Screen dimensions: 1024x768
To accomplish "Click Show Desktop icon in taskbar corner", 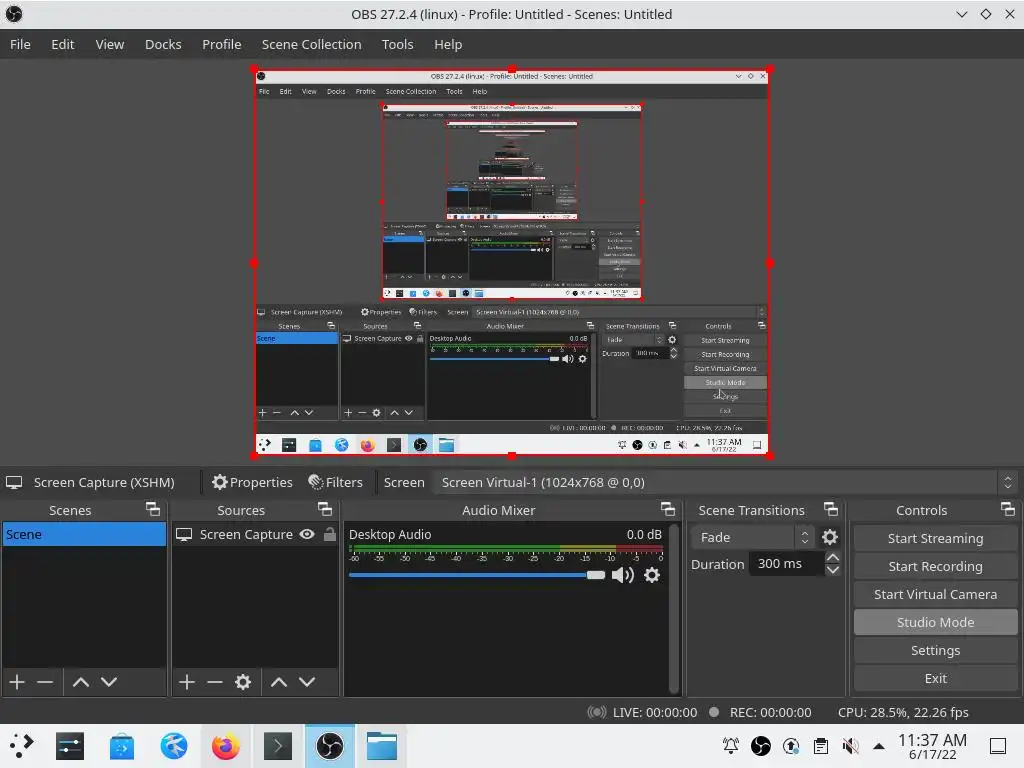I will (998, 746).
